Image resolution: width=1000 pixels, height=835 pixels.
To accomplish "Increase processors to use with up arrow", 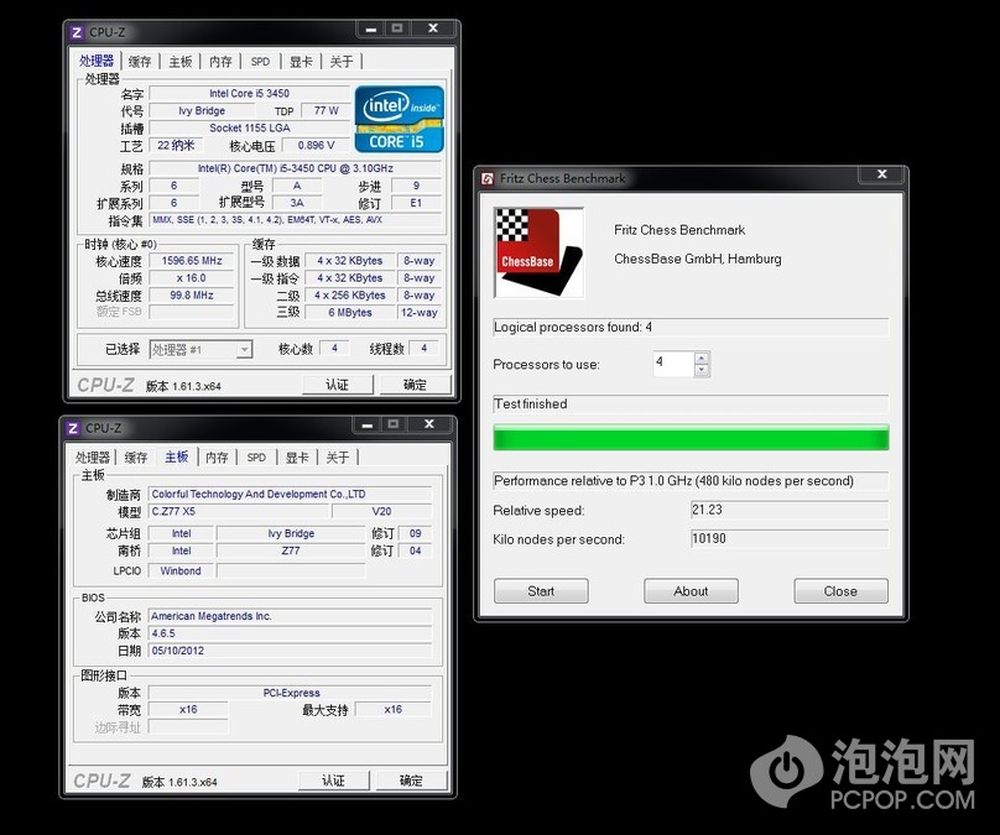I will pyautogui.click(x=702, y=358).
